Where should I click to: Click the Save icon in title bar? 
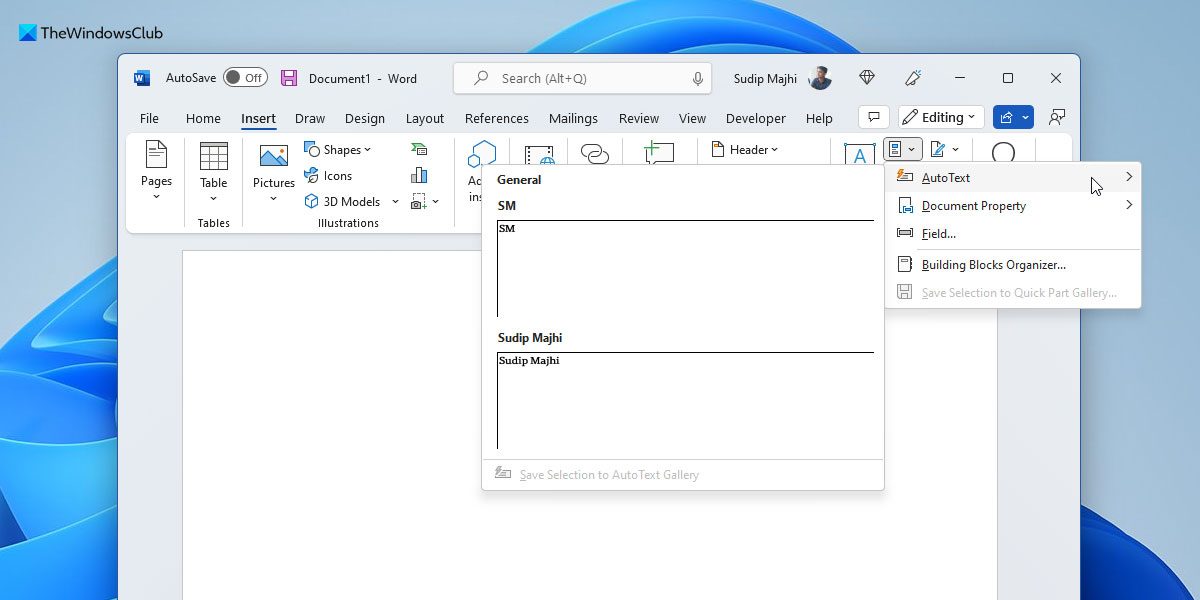tap(289, 78)
